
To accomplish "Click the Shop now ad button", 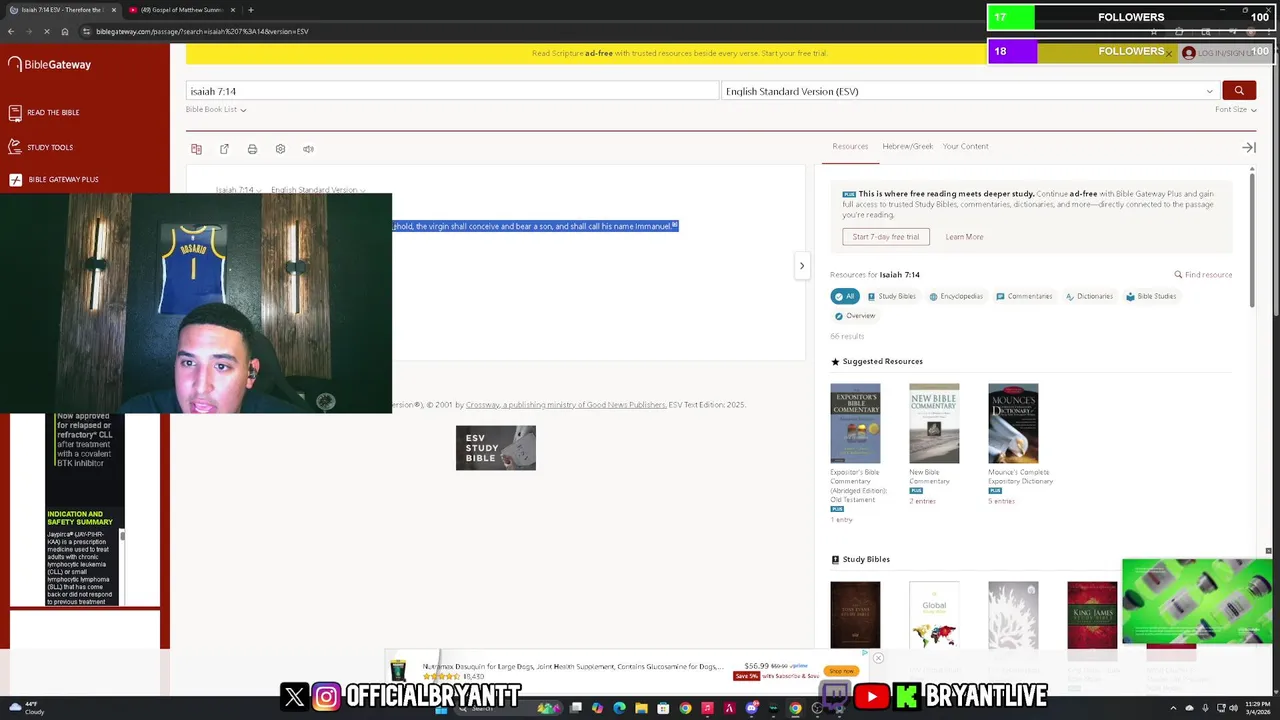I will [x=840, y=671].
